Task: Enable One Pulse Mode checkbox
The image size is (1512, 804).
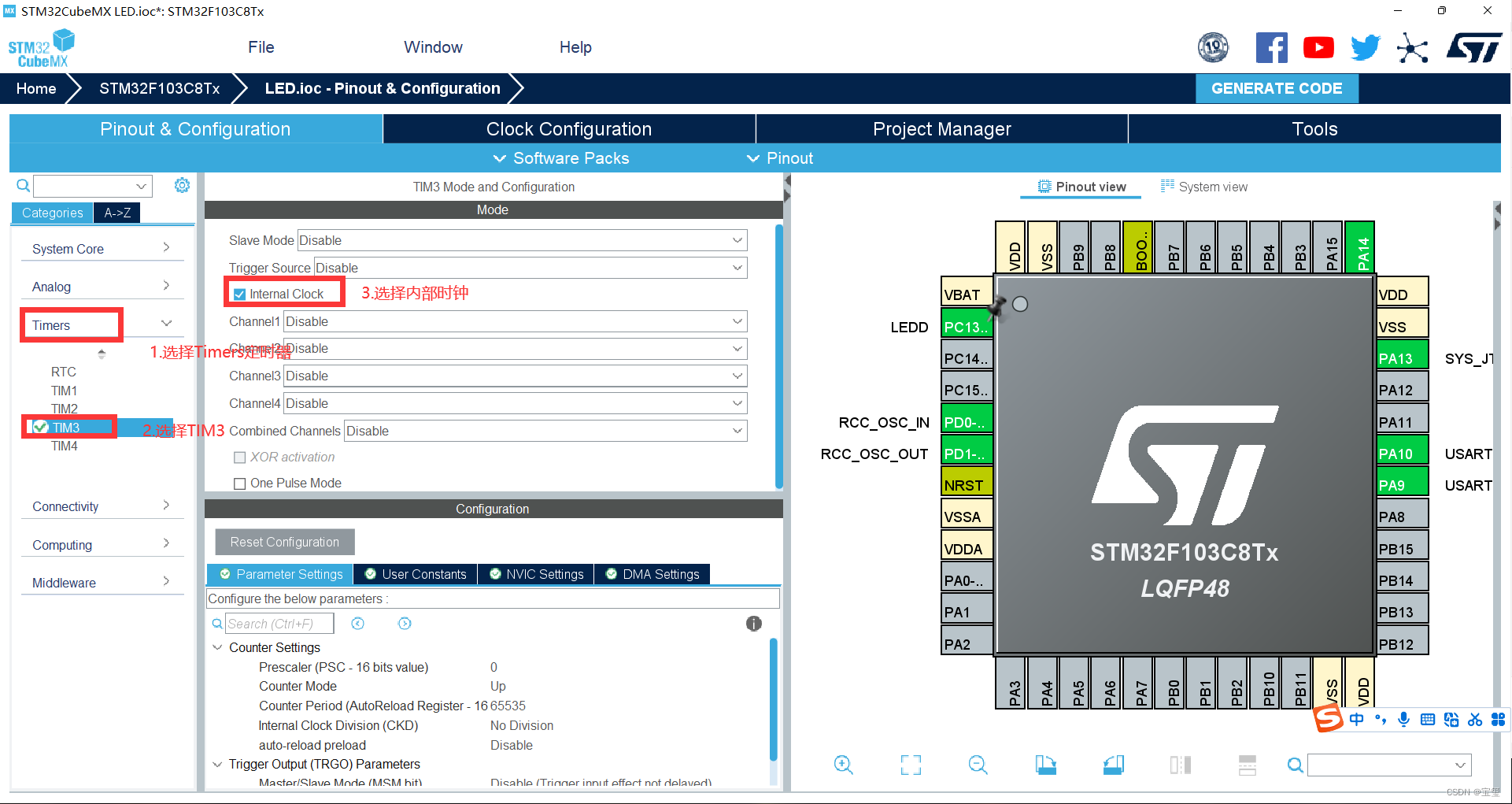Action: (x=240, y=484)
